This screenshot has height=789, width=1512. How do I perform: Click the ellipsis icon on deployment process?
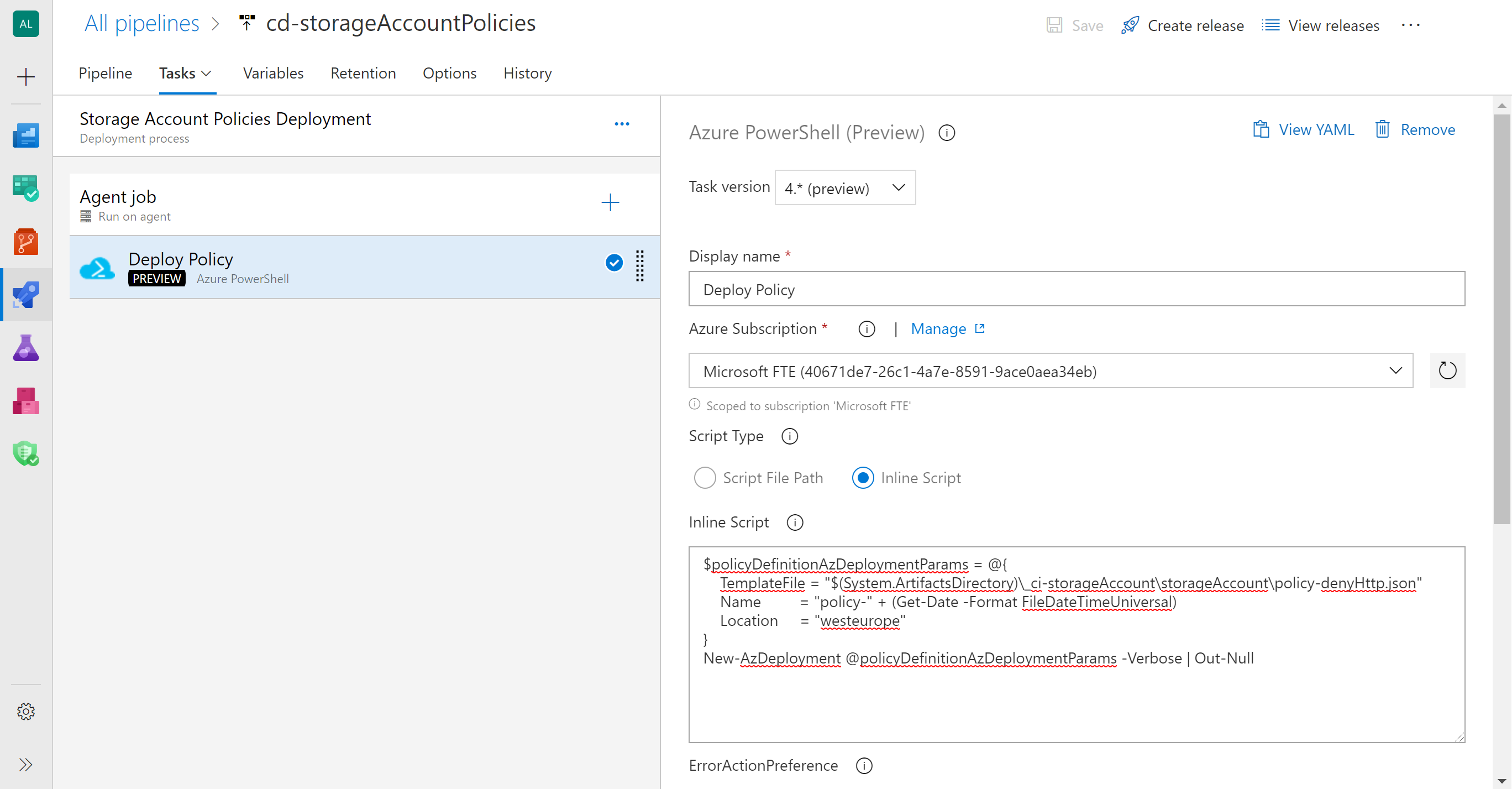(622, 123)
